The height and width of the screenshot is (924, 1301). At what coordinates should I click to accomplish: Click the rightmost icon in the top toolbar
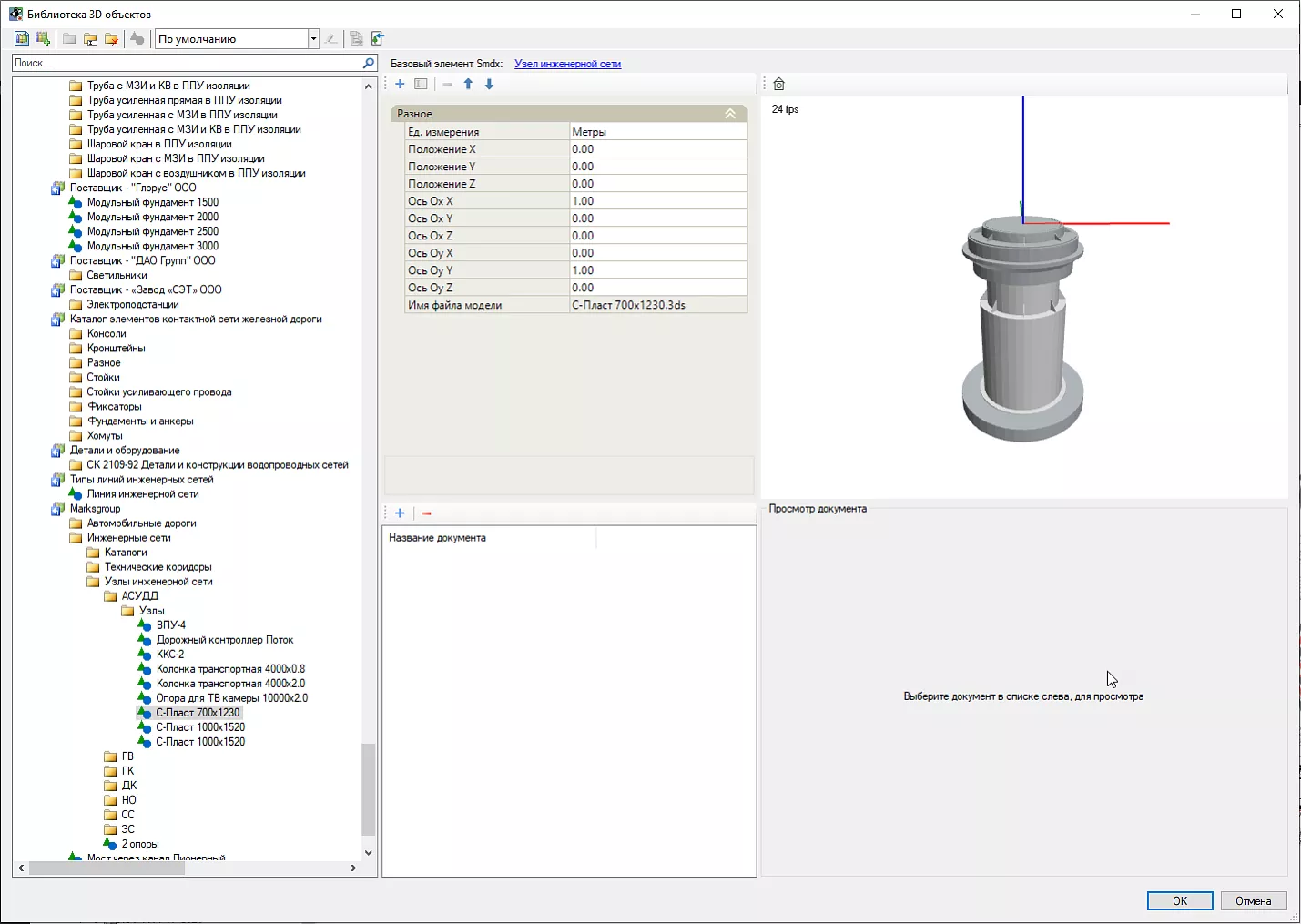click(x=378, y=38)
